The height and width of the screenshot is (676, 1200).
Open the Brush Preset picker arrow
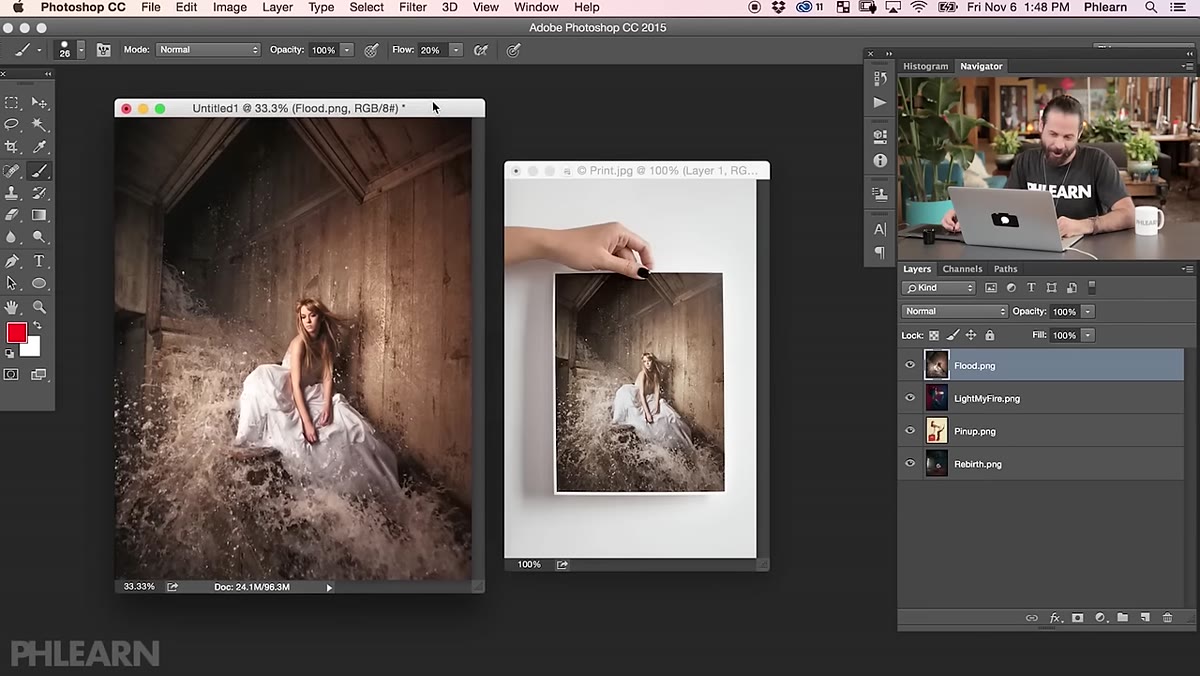pos(81,50)
